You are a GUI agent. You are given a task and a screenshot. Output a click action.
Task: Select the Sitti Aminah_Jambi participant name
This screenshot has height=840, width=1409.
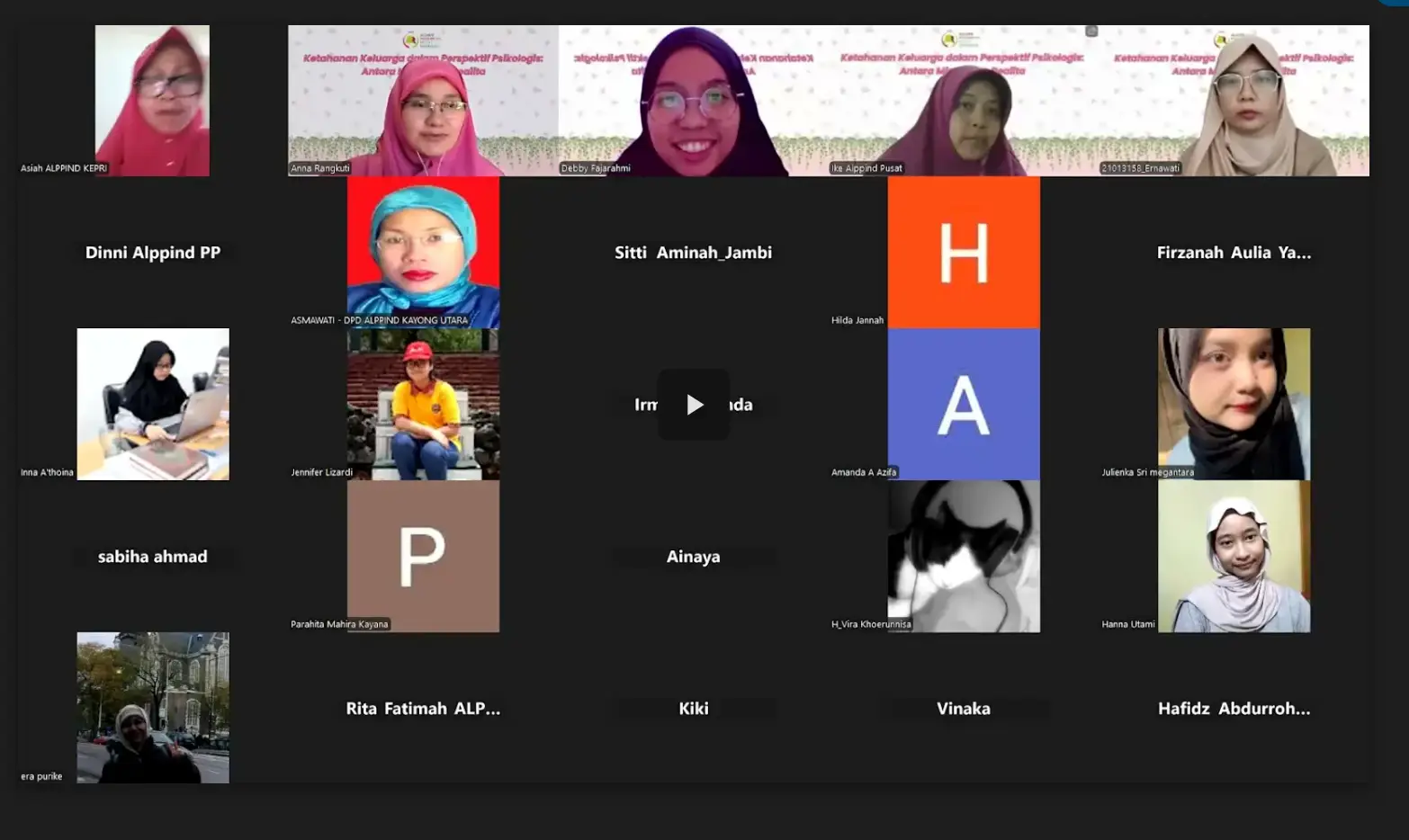point(693,253)
